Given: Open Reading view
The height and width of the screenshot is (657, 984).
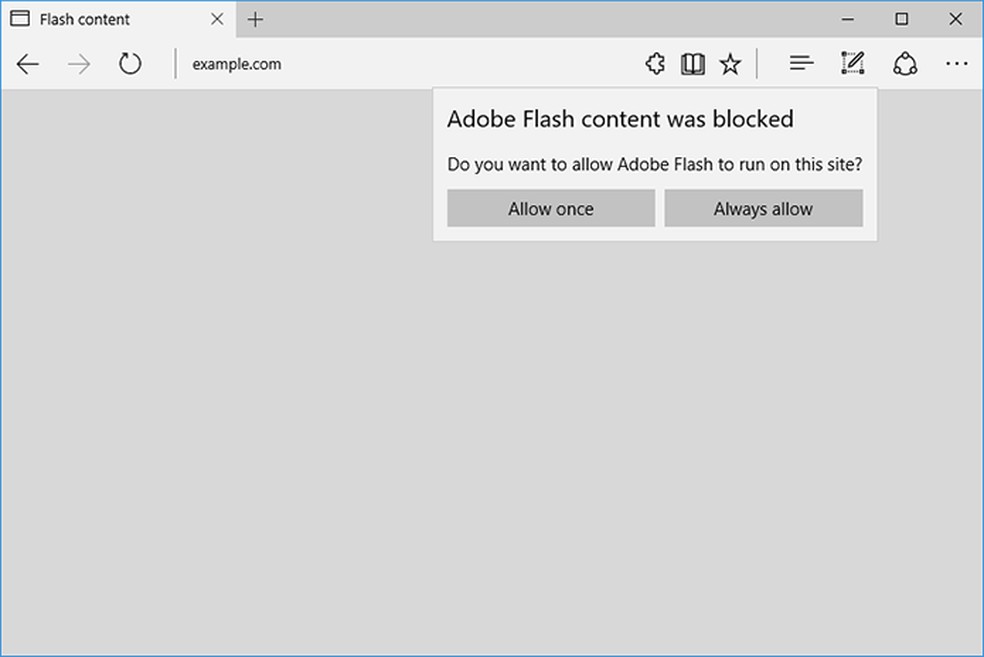Looking at the screenshot, I should click(x=692, y=63).
